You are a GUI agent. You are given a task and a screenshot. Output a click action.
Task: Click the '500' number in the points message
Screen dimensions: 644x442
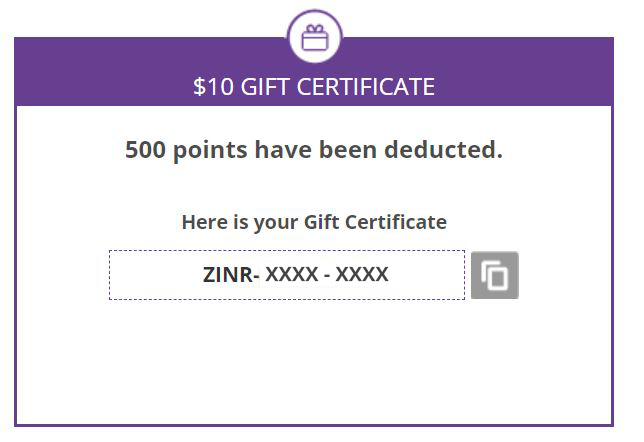(x=145, y=149)
